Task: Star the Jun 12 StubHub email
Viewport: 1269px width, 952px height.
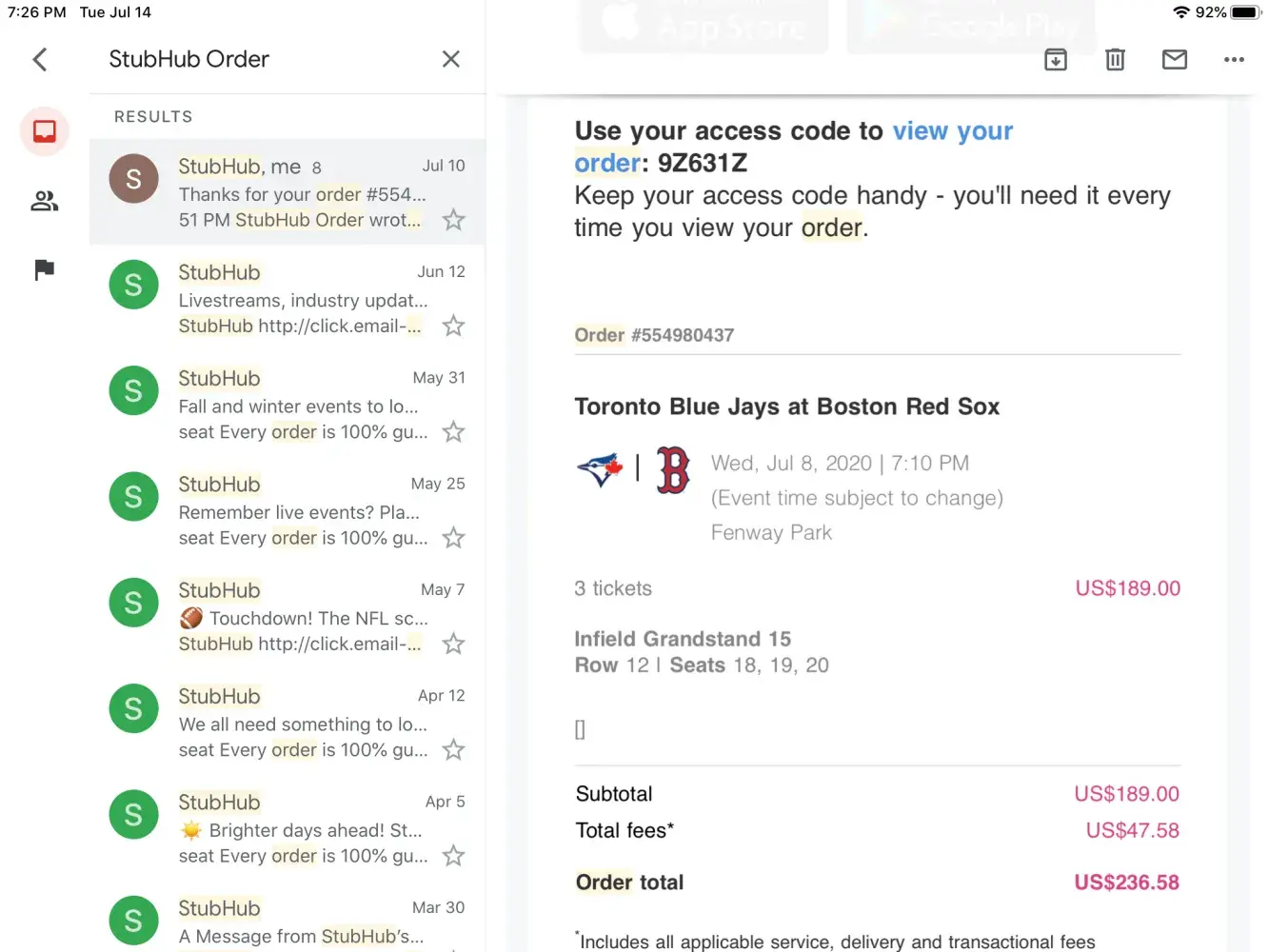Action: (x=454, y=327)
